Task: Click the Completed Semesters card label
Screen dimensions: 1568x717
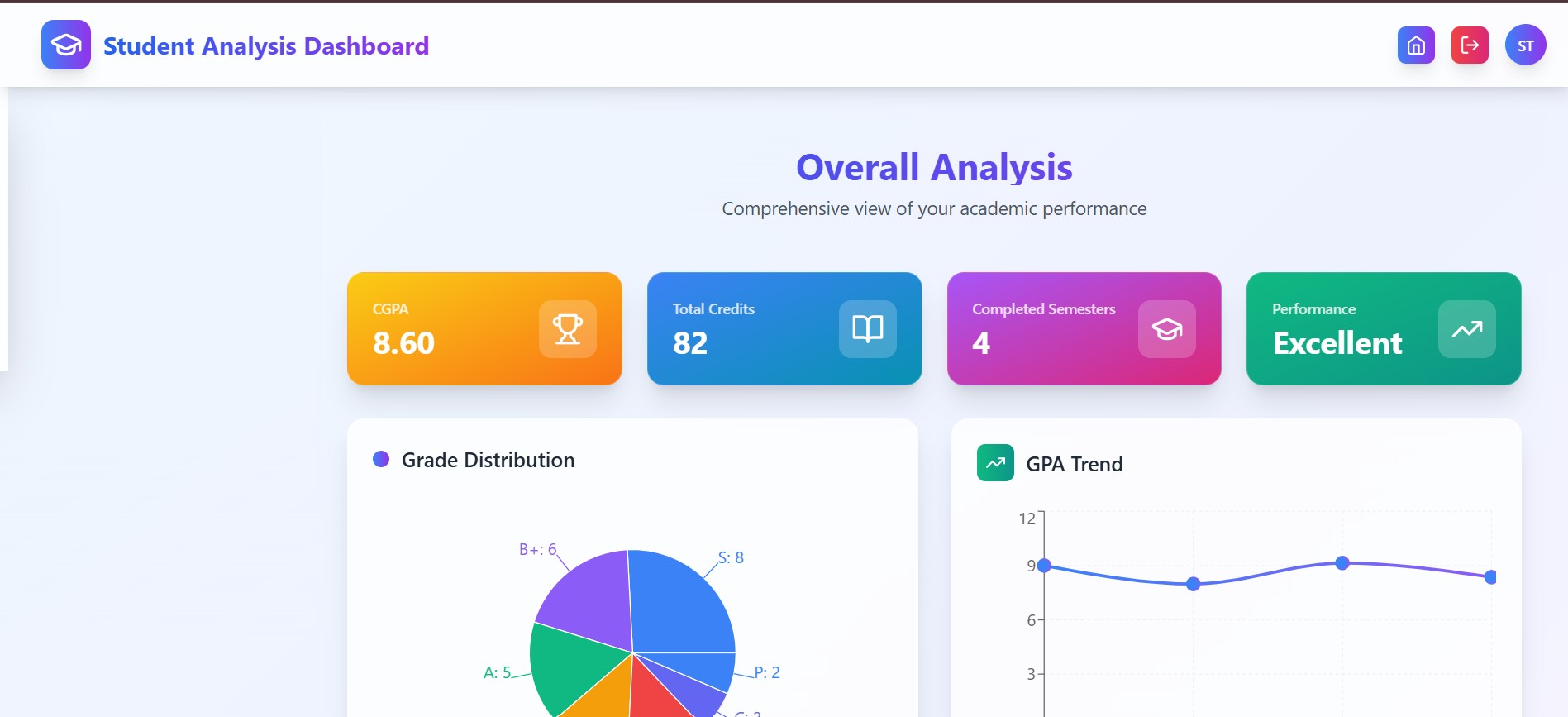Action: (1044, 308)
